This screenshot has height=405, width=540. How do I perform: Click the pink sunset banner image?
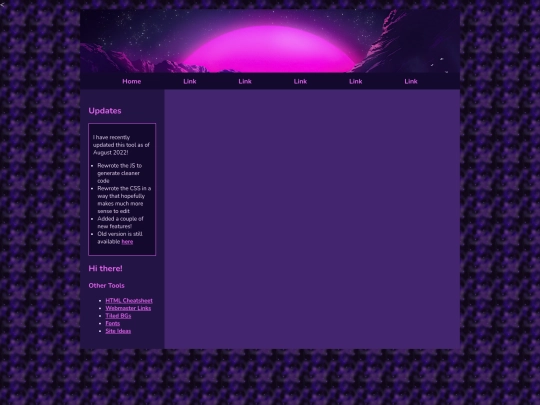[270, 41]
